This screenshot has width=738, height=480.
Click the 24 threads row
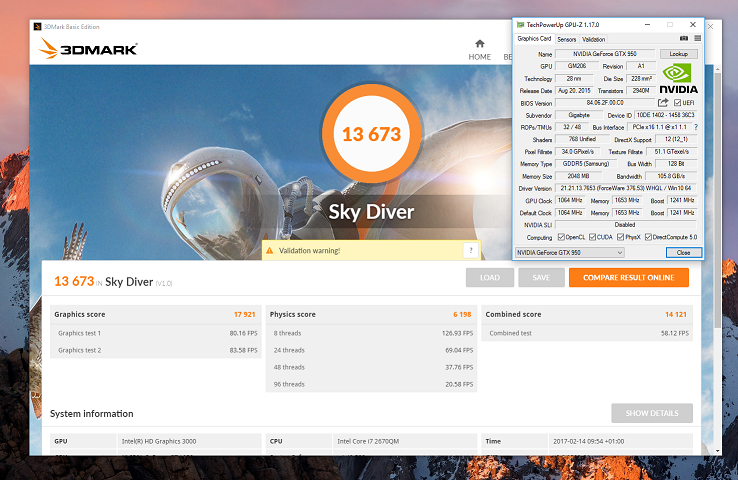pyautogui.click(x=371, y=350)
